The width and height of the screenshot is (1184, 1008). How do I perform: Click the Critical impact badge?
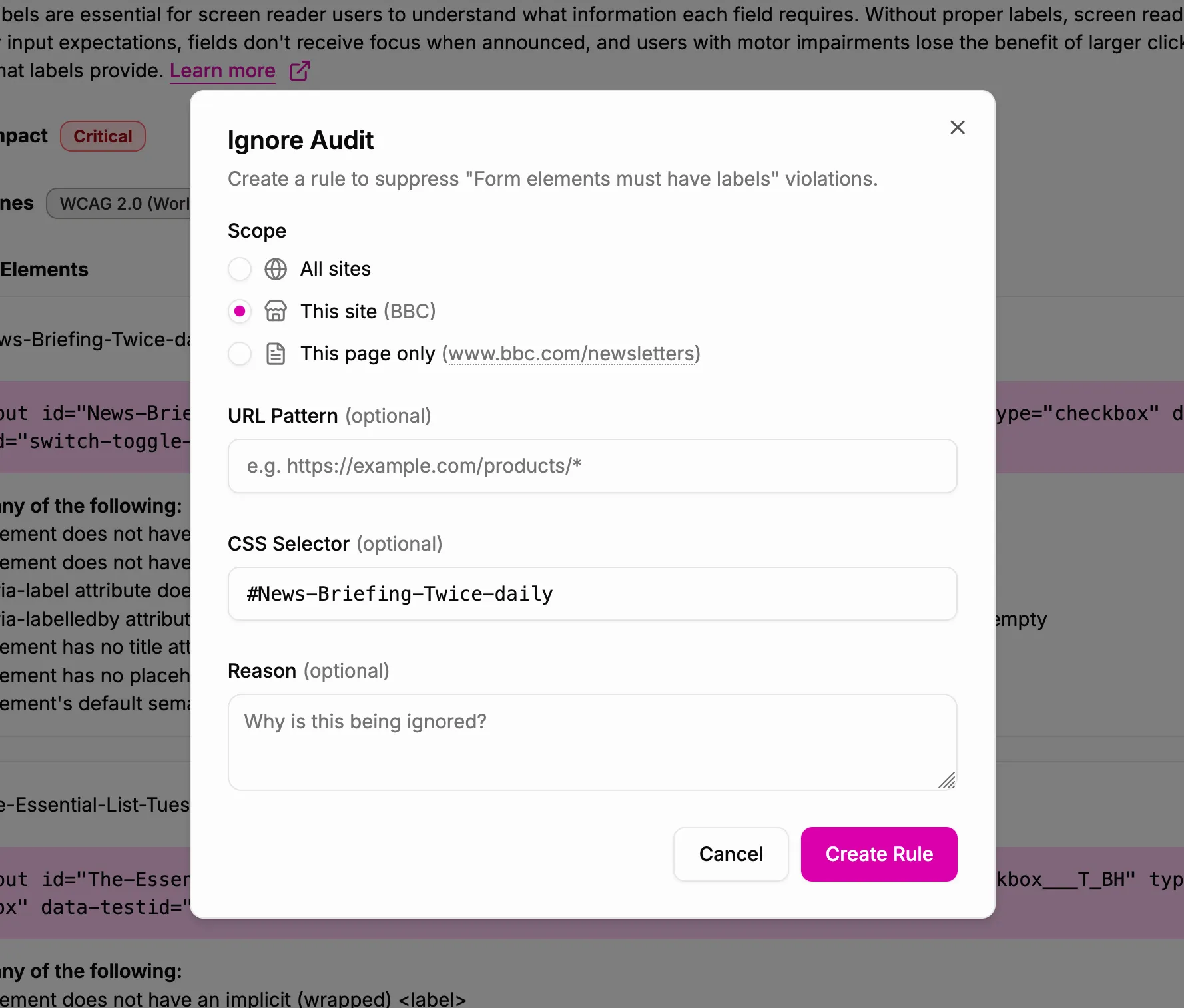point(102,136)
